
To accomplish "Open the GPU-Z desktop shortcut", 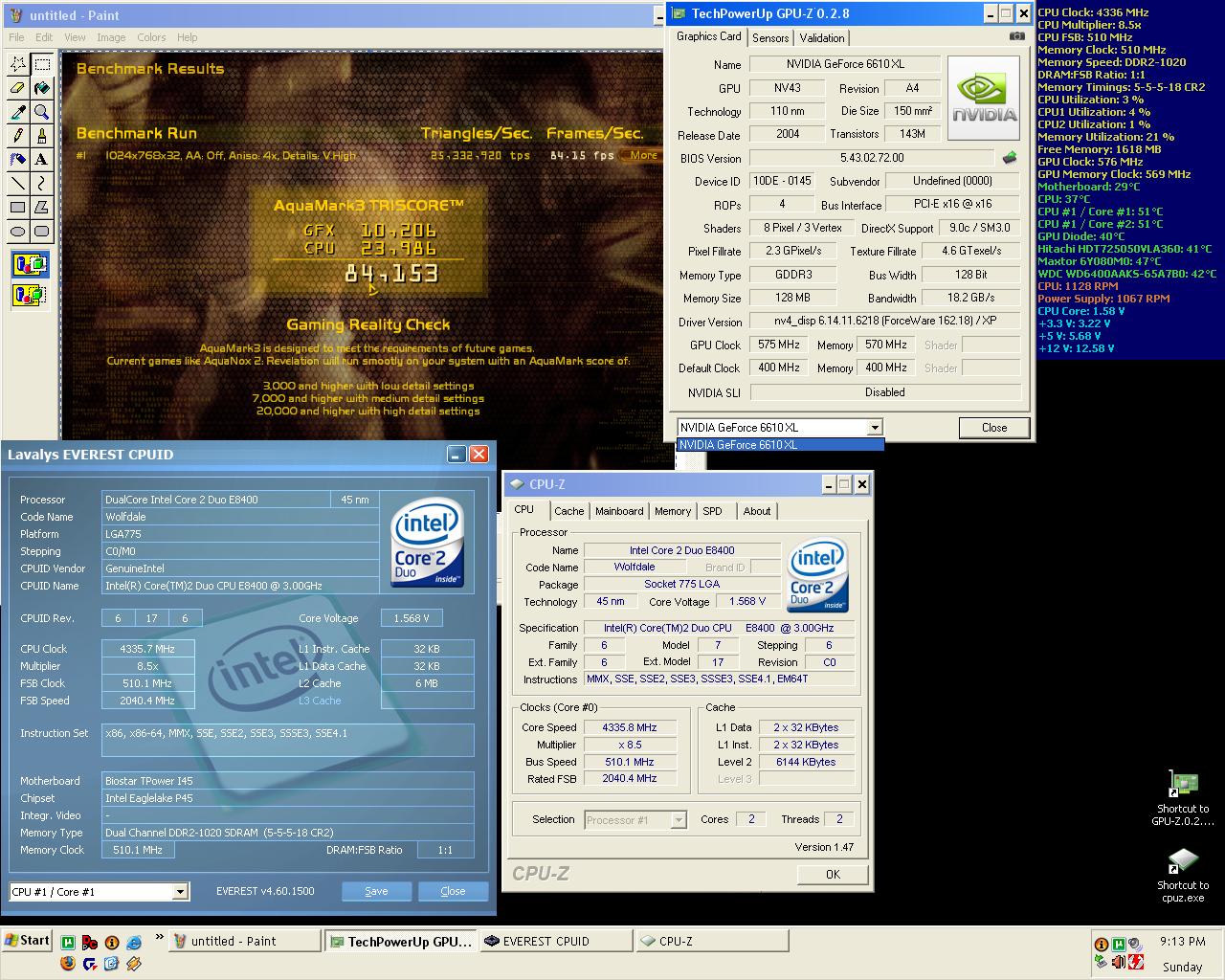I will (x=1183, y=798).
